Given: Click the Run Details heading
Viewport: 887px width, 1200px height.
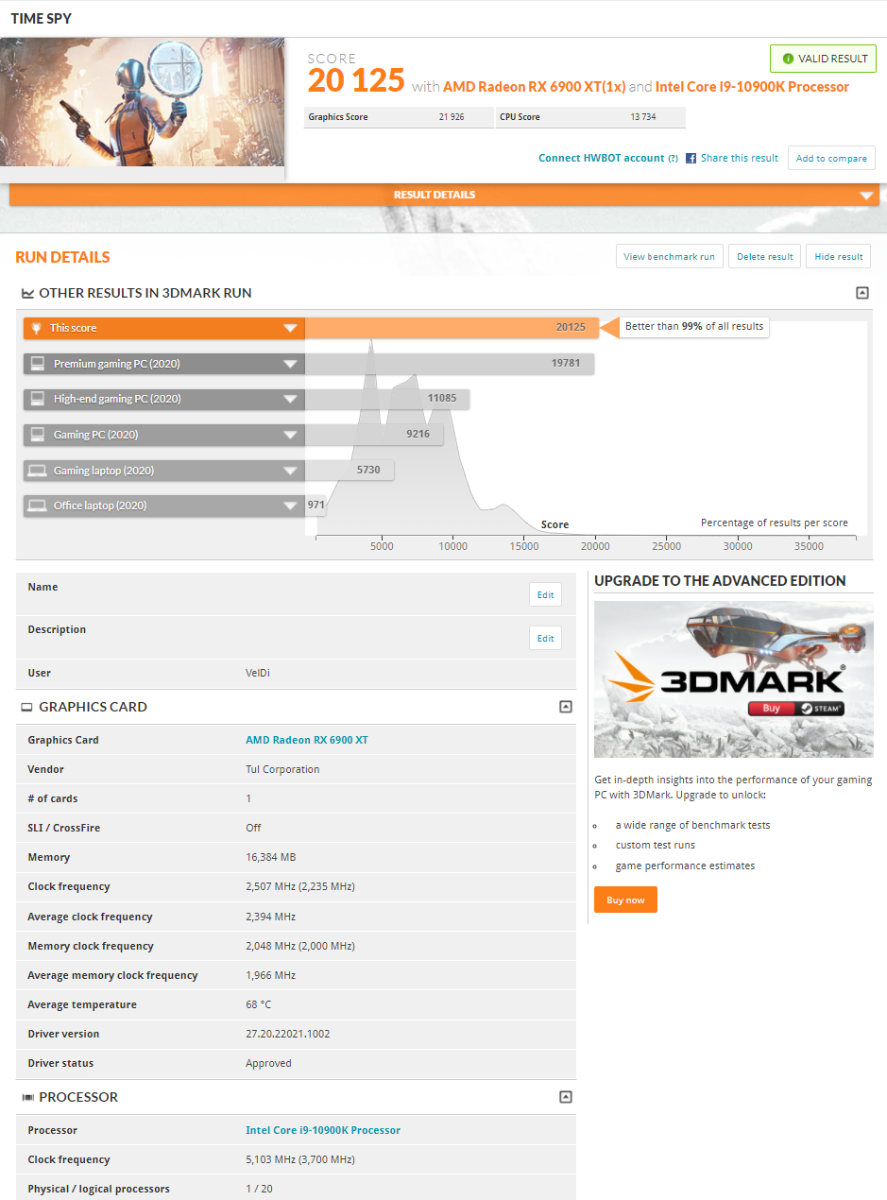Looking at the screenshot, I should [63, 257].
